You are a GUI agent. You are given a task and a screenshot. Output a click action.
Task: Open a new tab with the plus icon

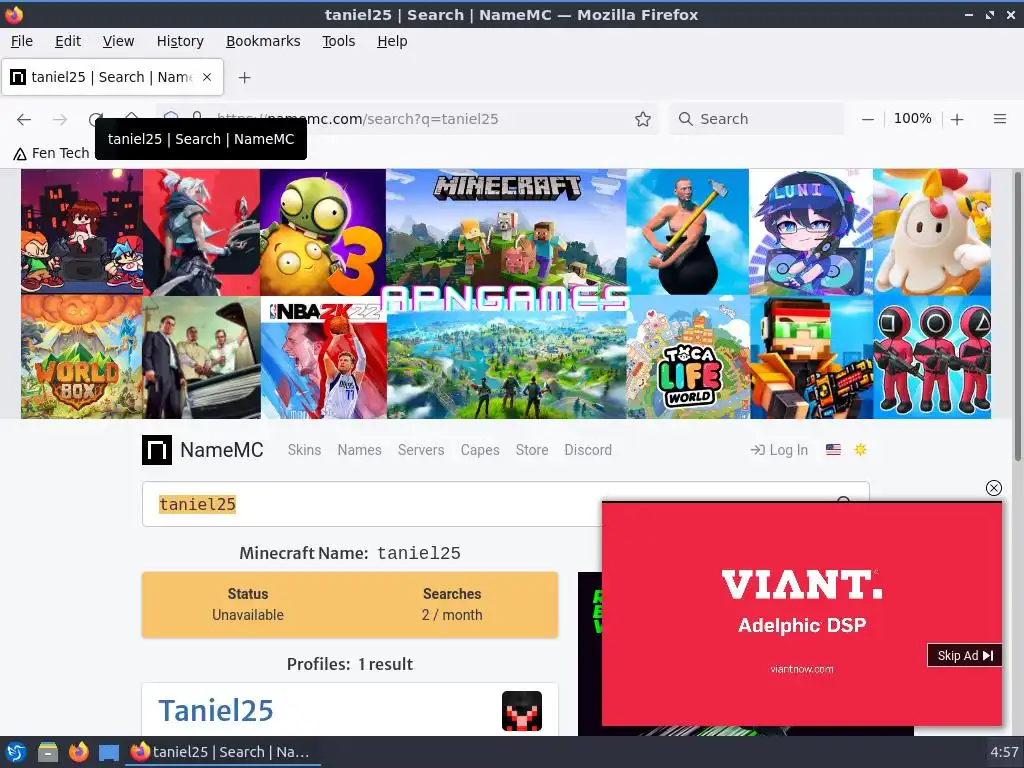[244, 77]
